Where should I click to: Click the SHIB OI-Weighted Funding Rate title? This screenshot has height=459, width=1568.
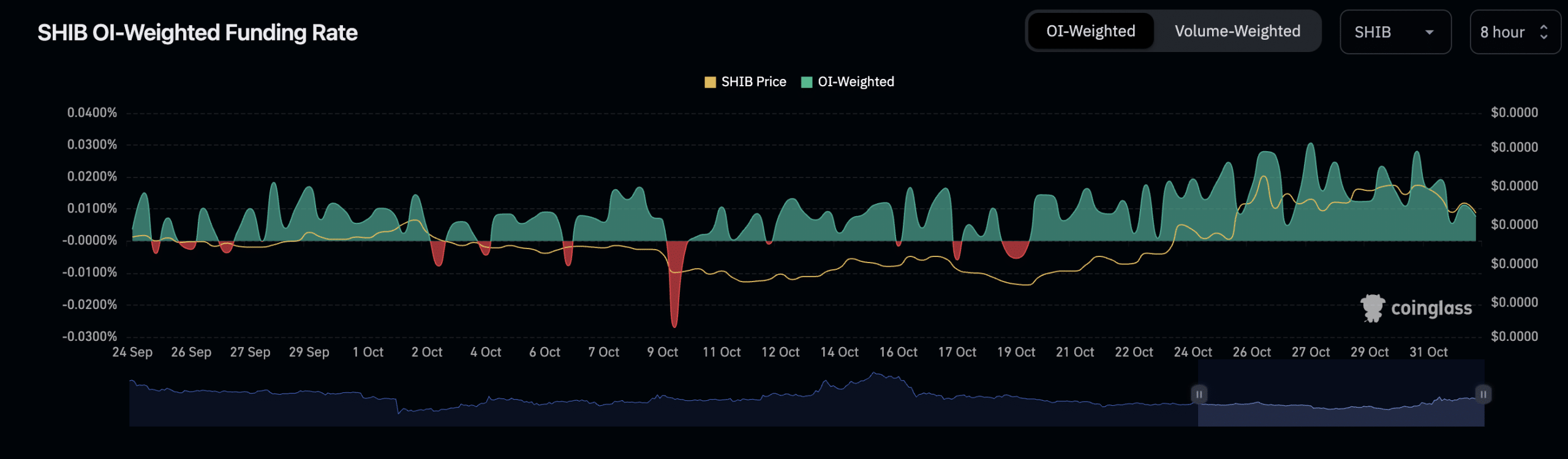tap(197, 32)
